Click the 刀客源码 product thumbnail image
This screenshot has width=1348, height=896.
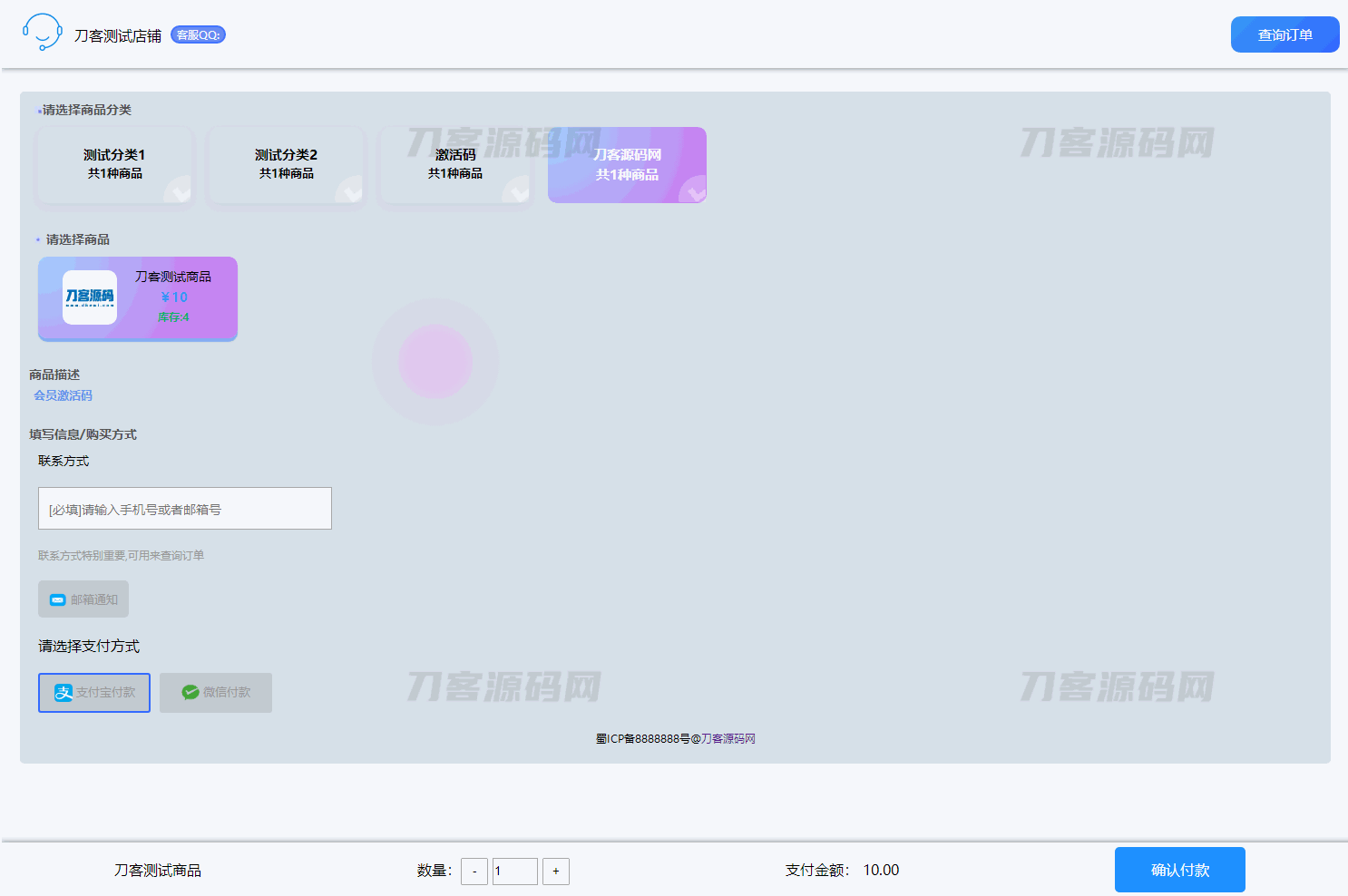pos(90,297)
